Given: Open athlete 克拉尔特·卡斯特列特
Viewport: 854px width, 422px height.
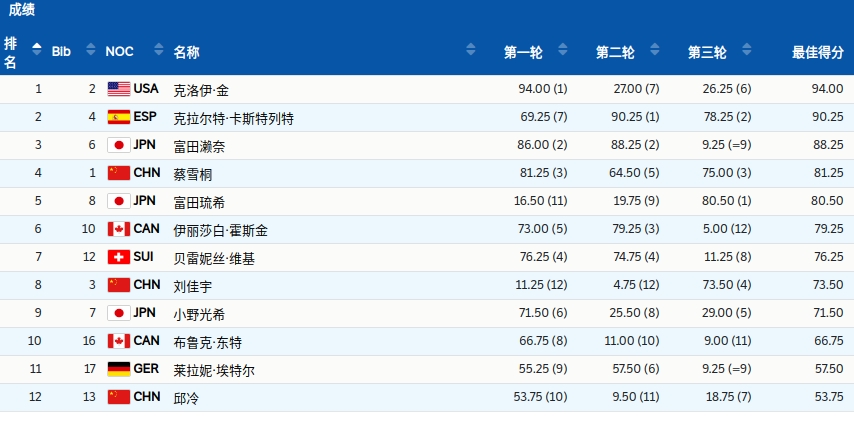Looking at the screenshot, I should click(x=234, y=118).
